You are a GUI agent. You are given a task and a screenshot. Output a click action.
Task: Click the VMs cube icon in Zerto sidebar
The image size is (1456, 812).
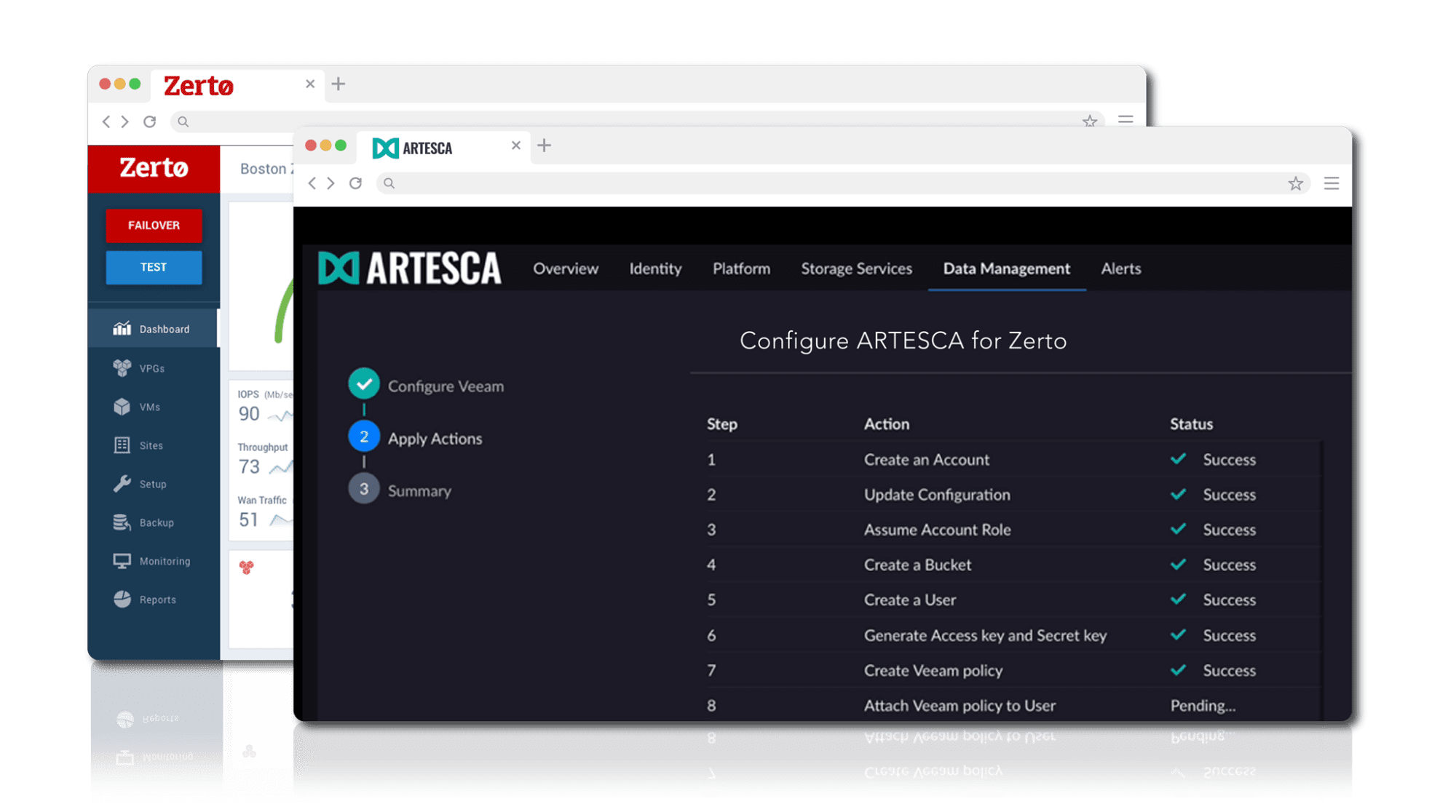[x=122, y=407]
